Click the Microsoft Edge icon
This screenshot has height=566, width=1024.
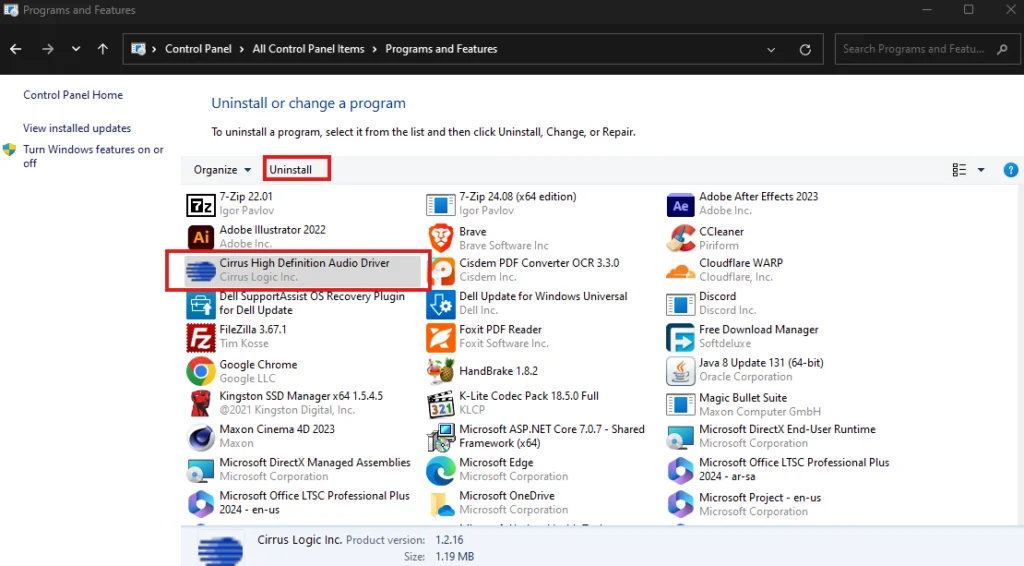pos(440,471)
